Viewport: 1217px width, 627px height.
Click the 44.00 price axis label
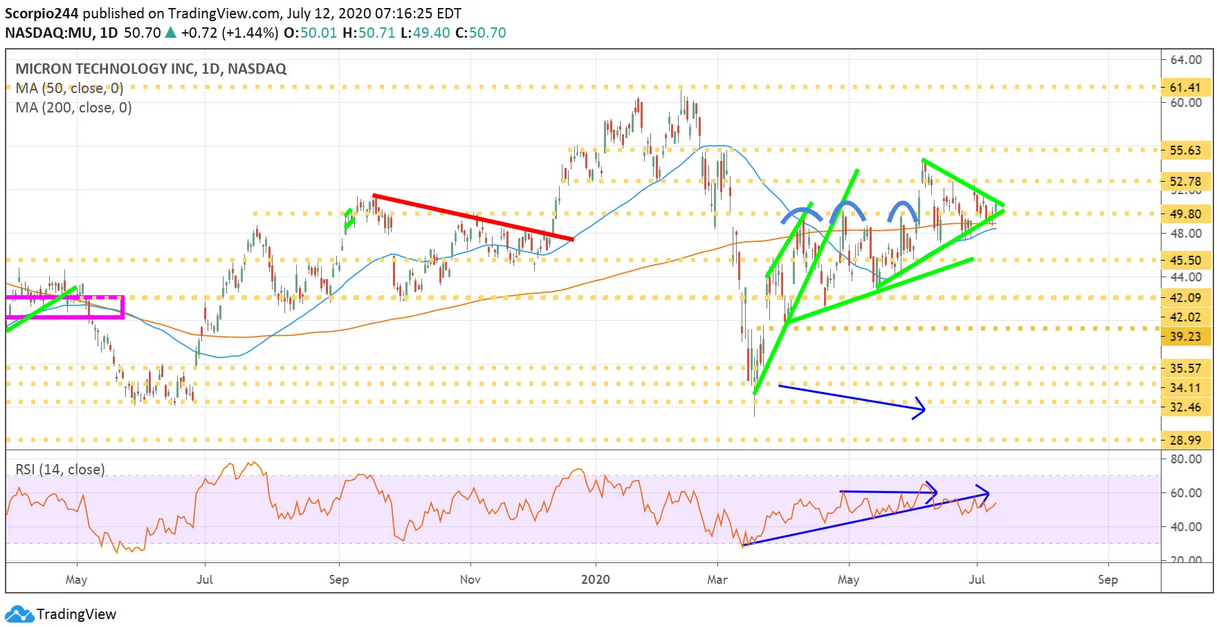[x=1185, y=277]
